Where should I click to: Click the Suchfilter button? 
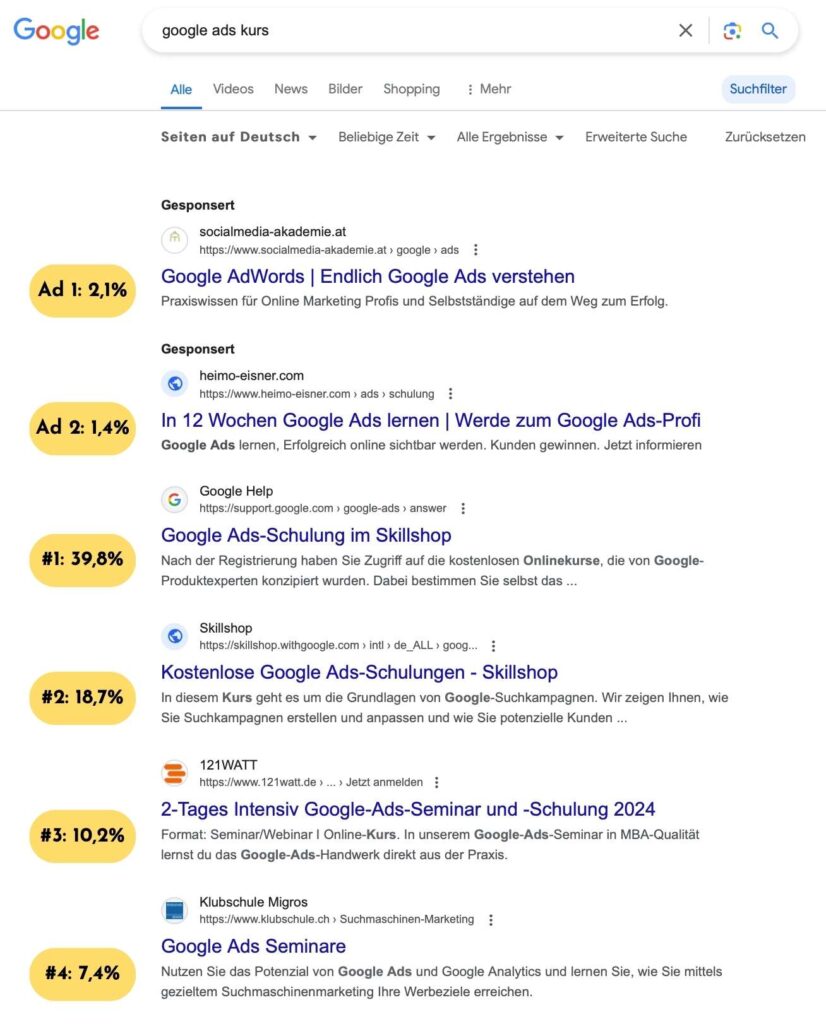tap(758, 89)
